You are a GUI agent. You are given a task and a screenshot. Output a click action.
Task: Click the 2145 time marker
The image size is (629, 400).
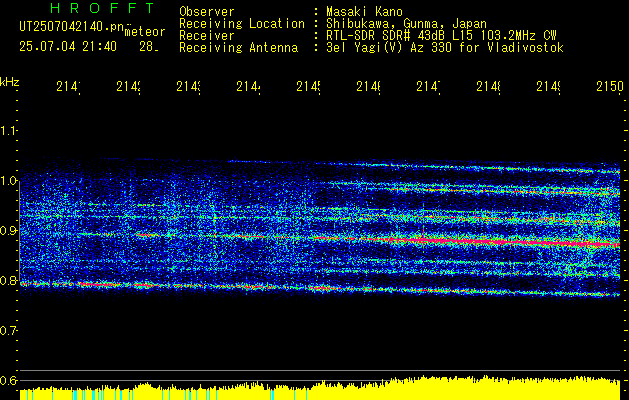308,86
